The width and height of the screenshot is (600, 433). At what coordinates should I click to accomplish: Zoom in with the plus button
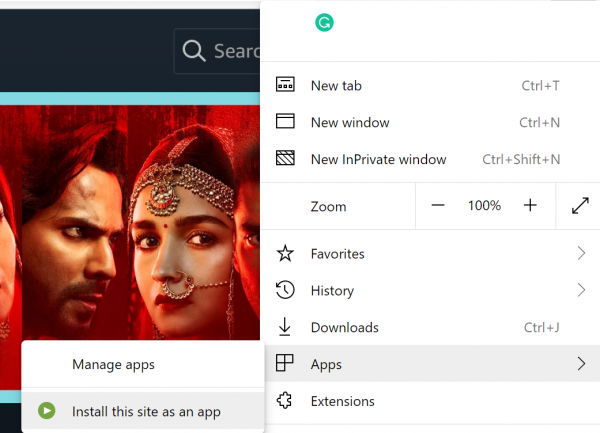pos(530,205)
